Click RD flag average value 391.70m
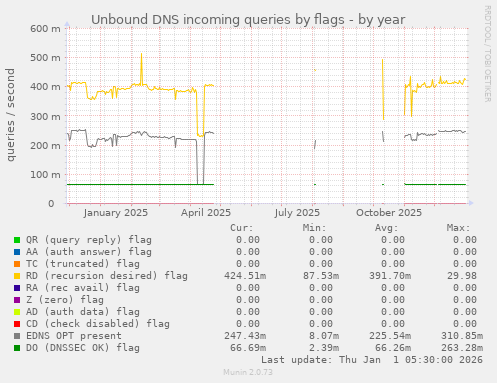The width and height of the screenshot is (497, 383). tap(390, 276)
